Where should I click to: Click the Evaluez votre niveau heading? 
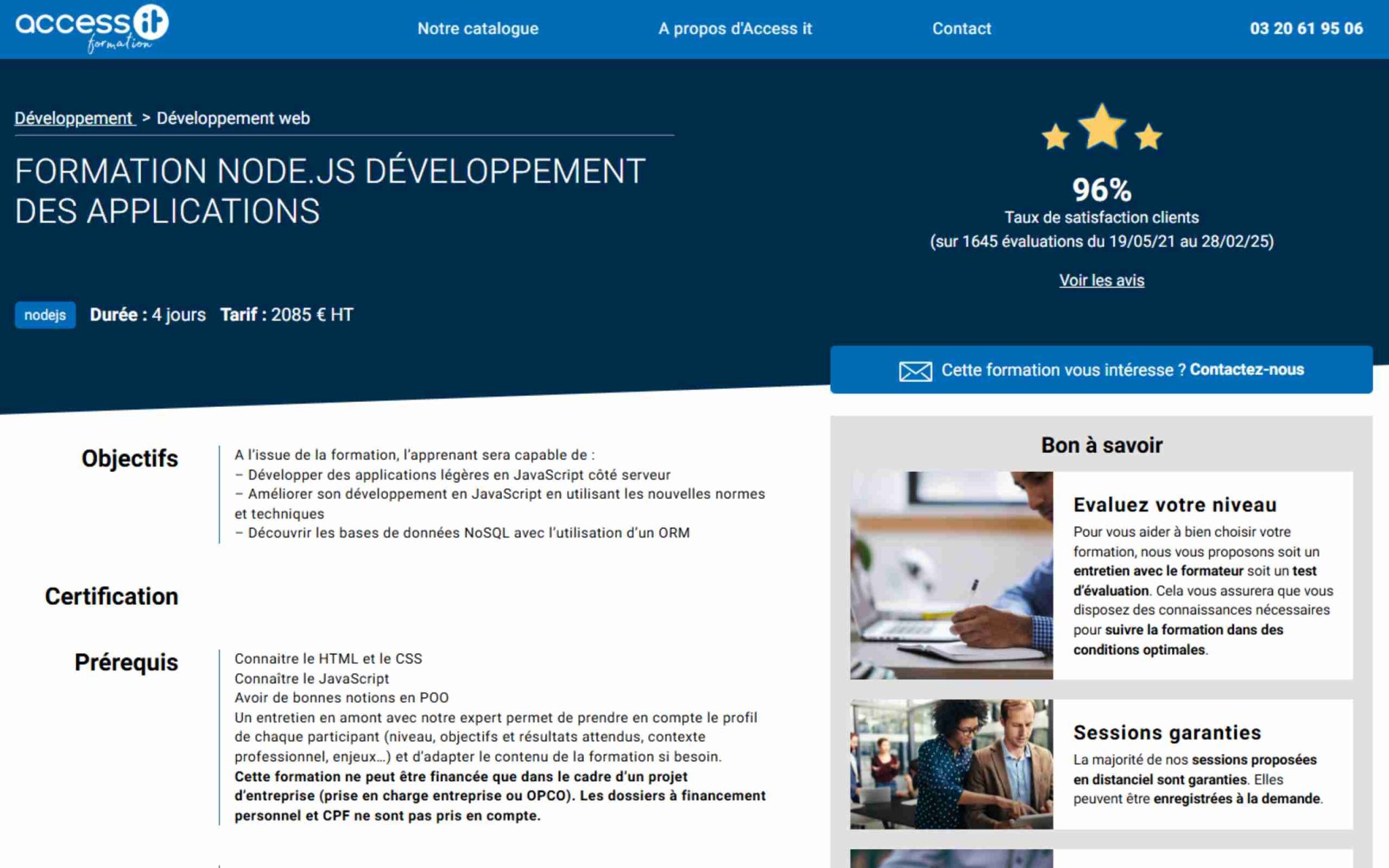pyautogui.click(x=1175, y=505)
